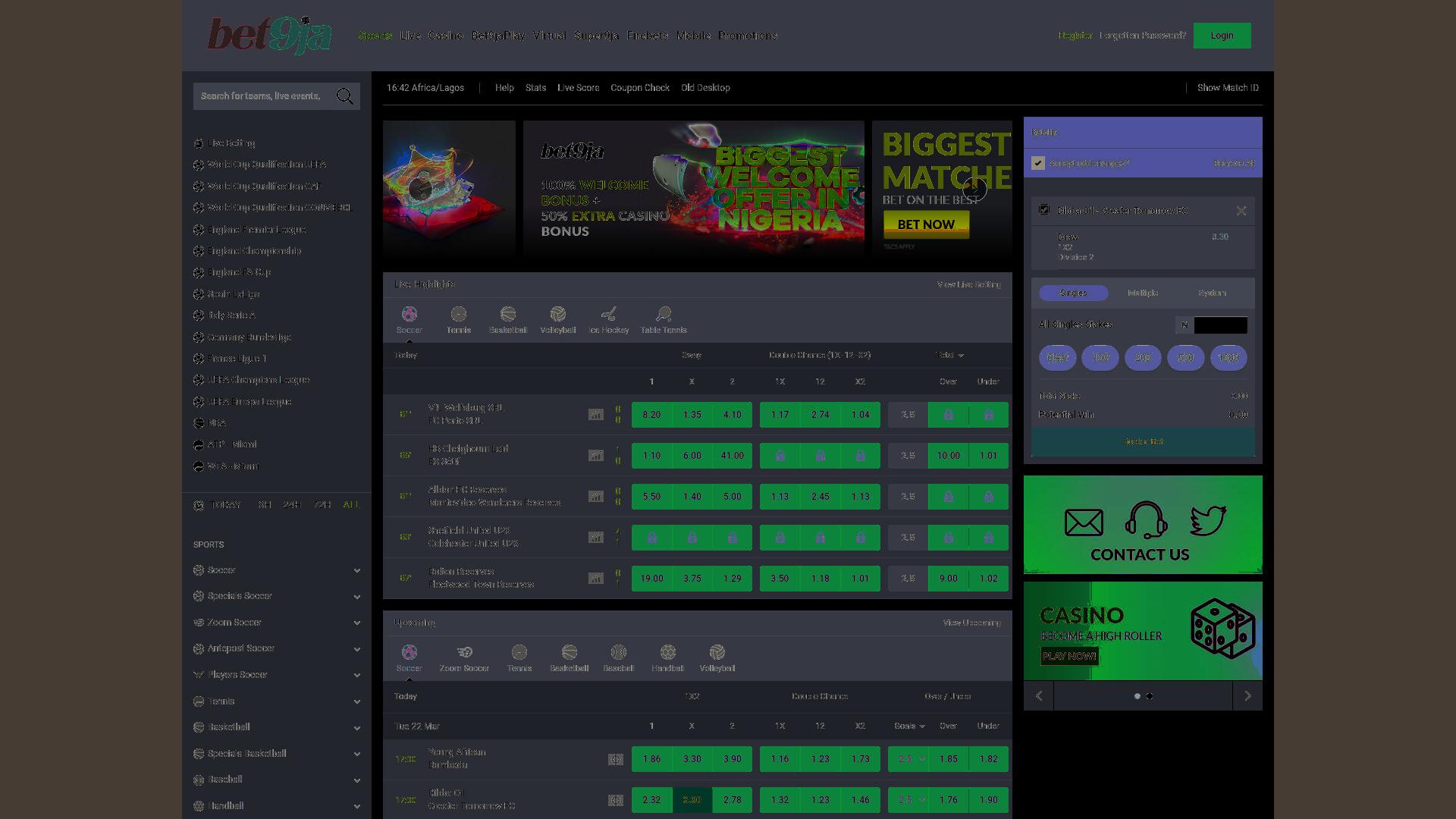Select Singles bet type

pyautogui.click(x=1073, y=293)
